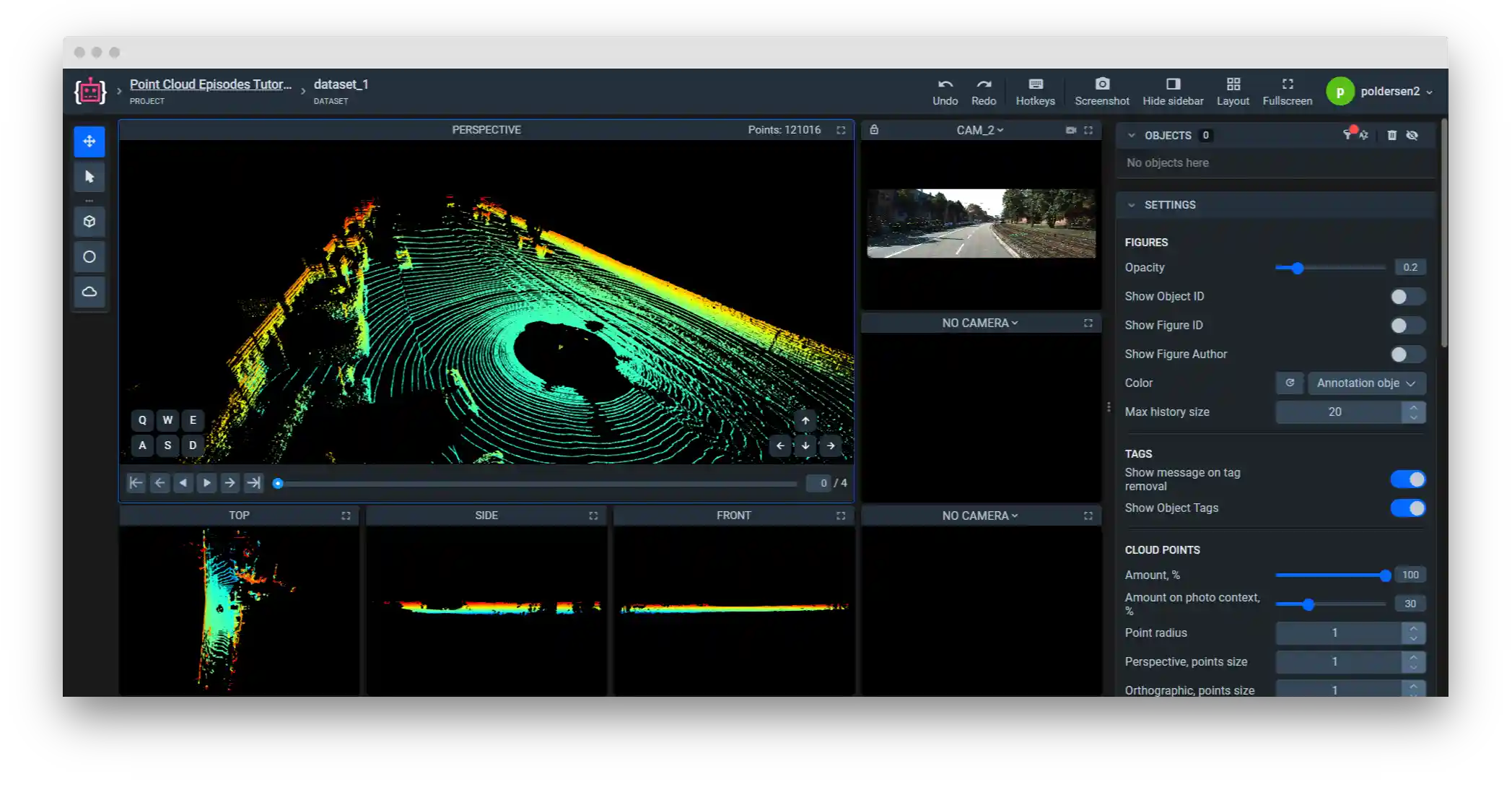Select the move scene tool

(89, 142)
